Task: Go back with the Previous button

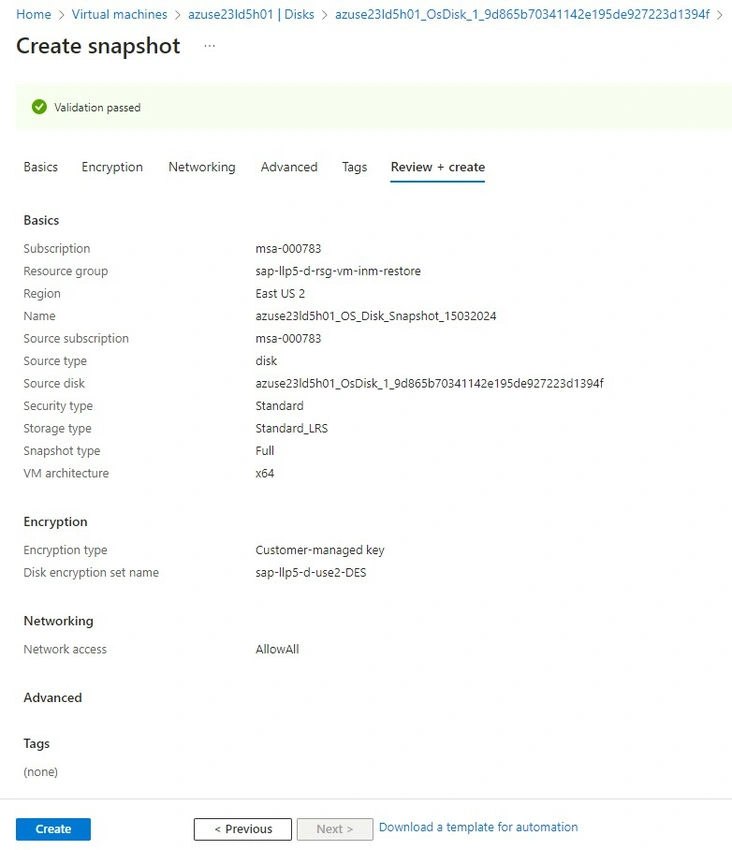Action: (243, 829)
